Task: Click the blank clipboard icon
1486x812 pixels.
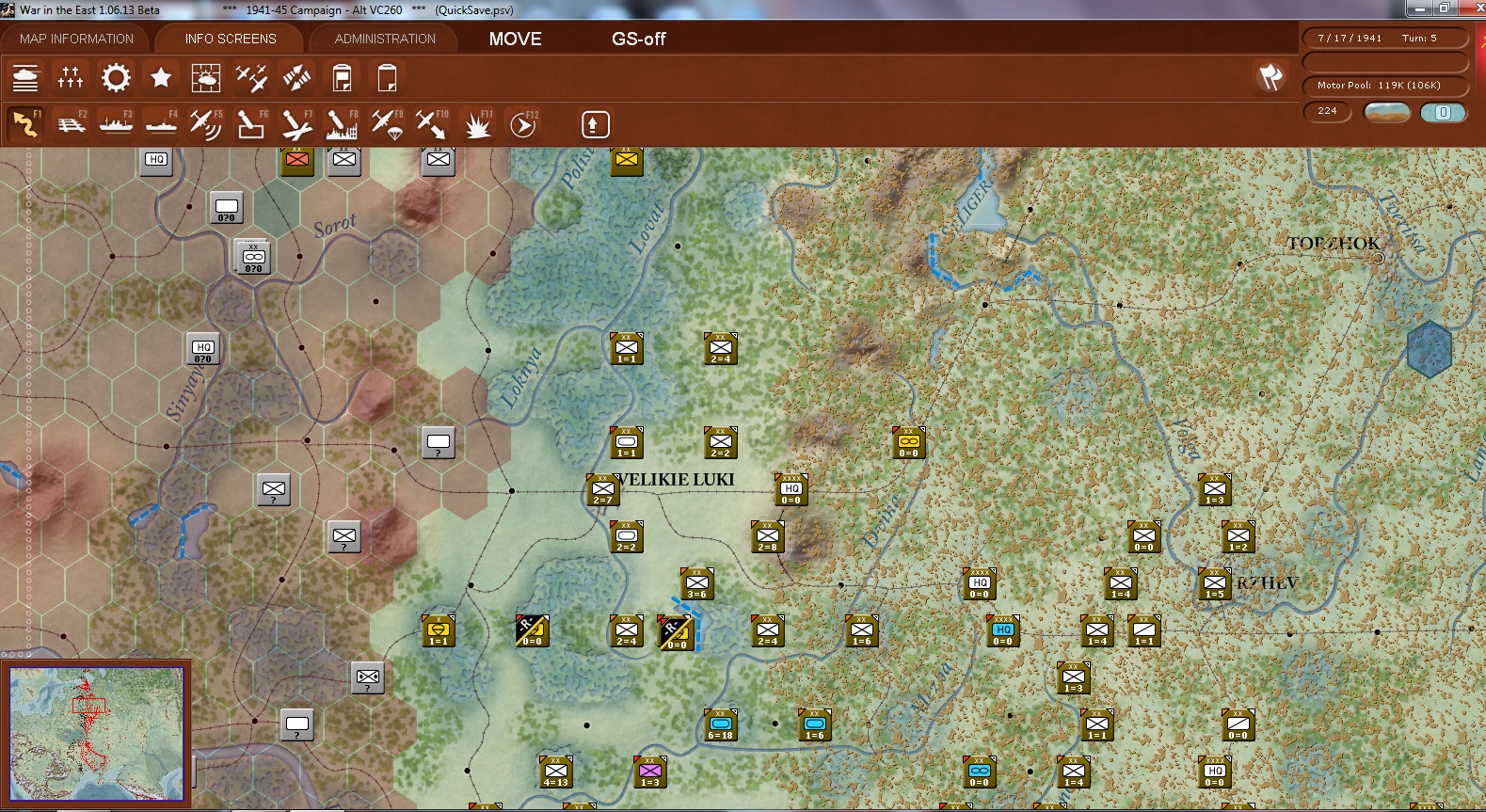Action: pyautogui.click(x=387, y=77)
